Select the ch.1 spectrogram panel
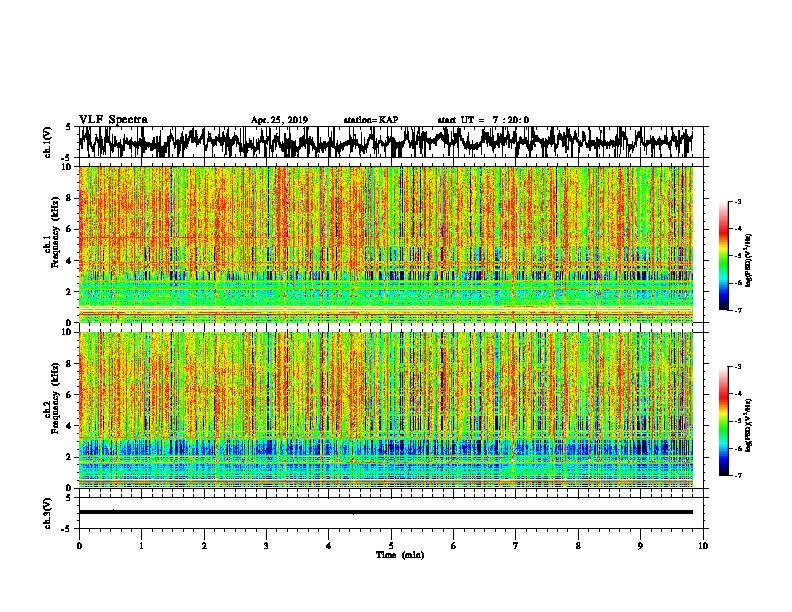 [386, 244]
